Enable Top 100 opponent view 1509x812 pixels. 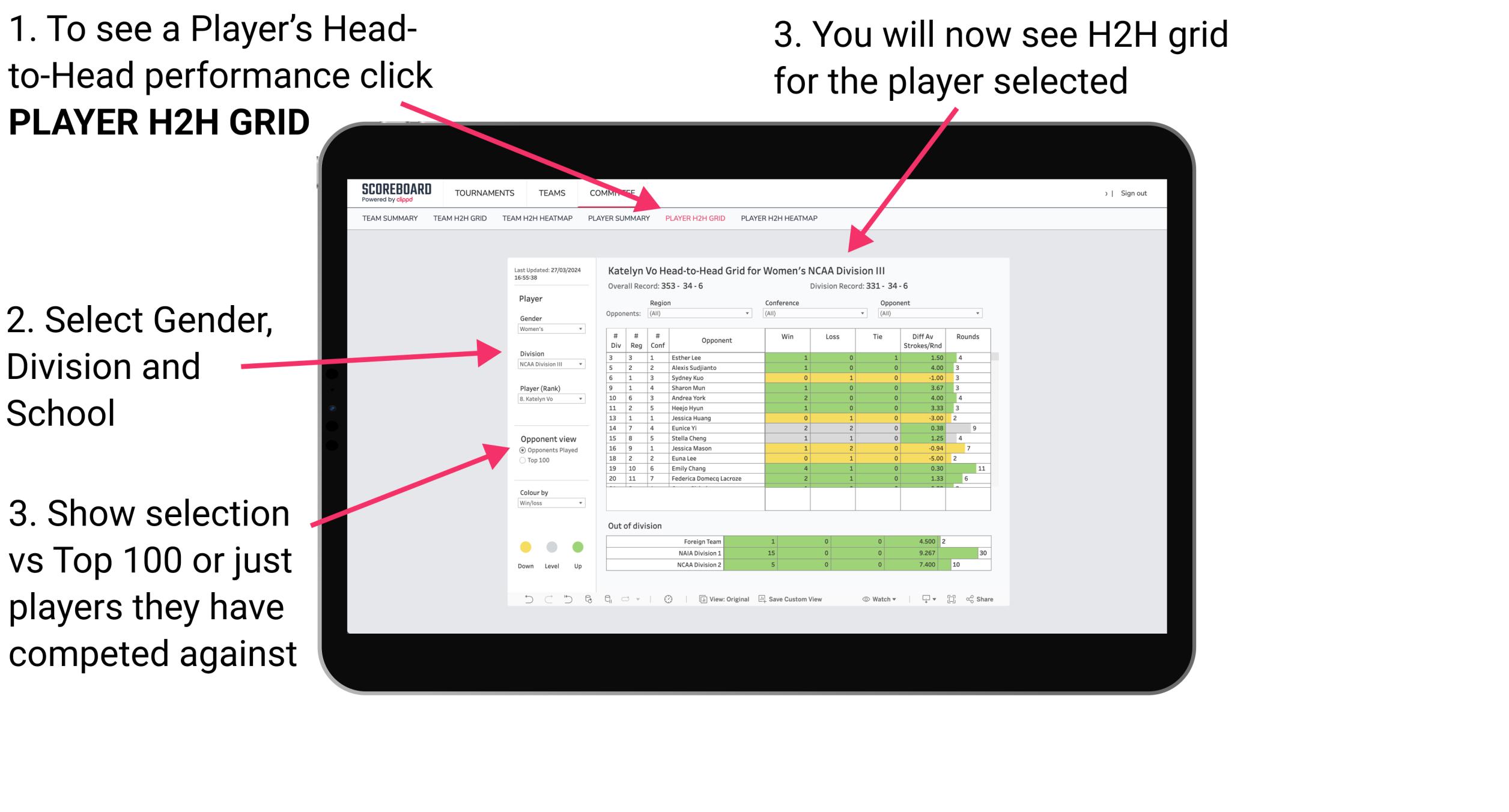(524, 461)
